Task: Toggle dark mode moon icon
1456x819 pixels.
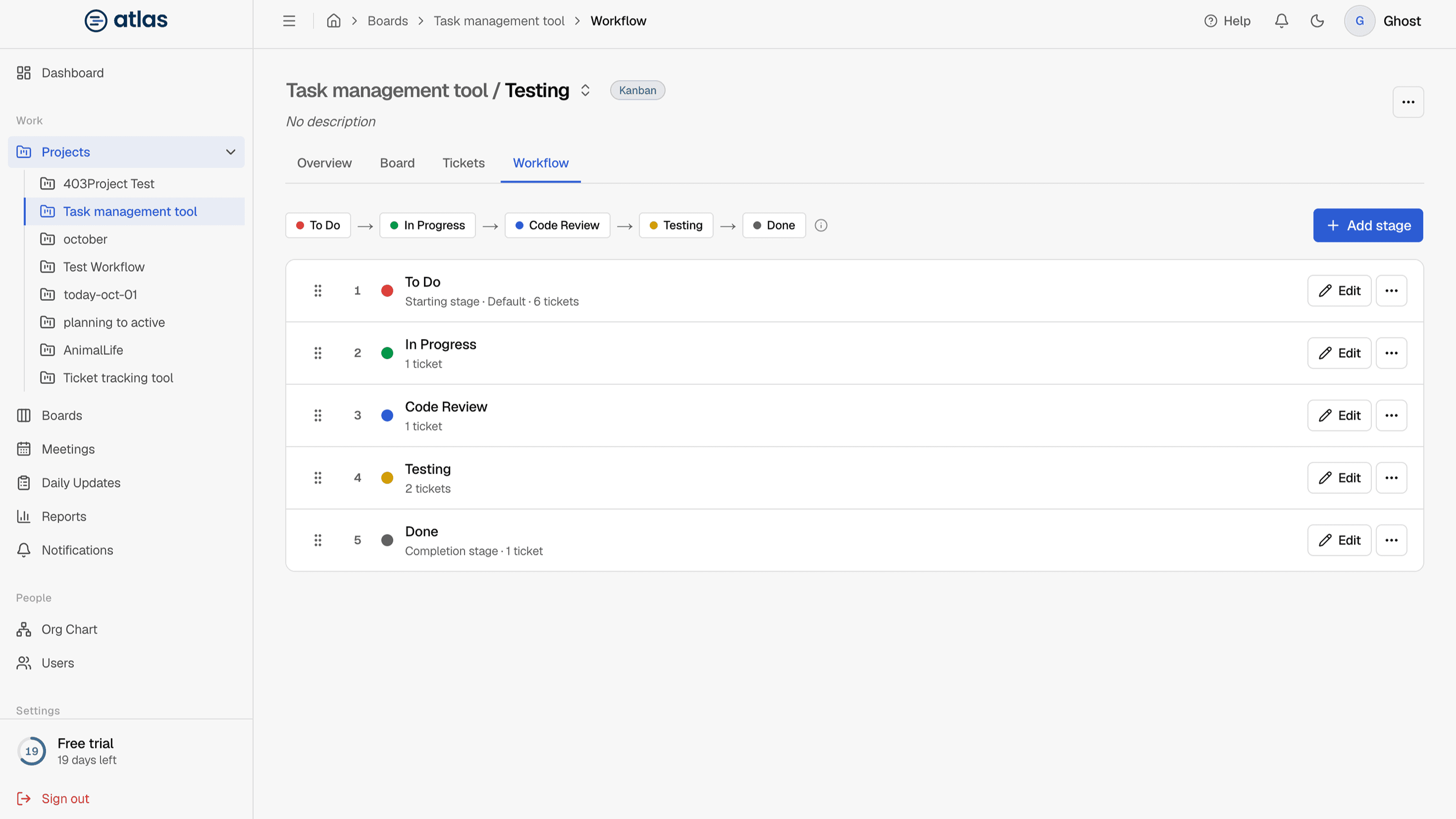Action: tap(1317, 21)
